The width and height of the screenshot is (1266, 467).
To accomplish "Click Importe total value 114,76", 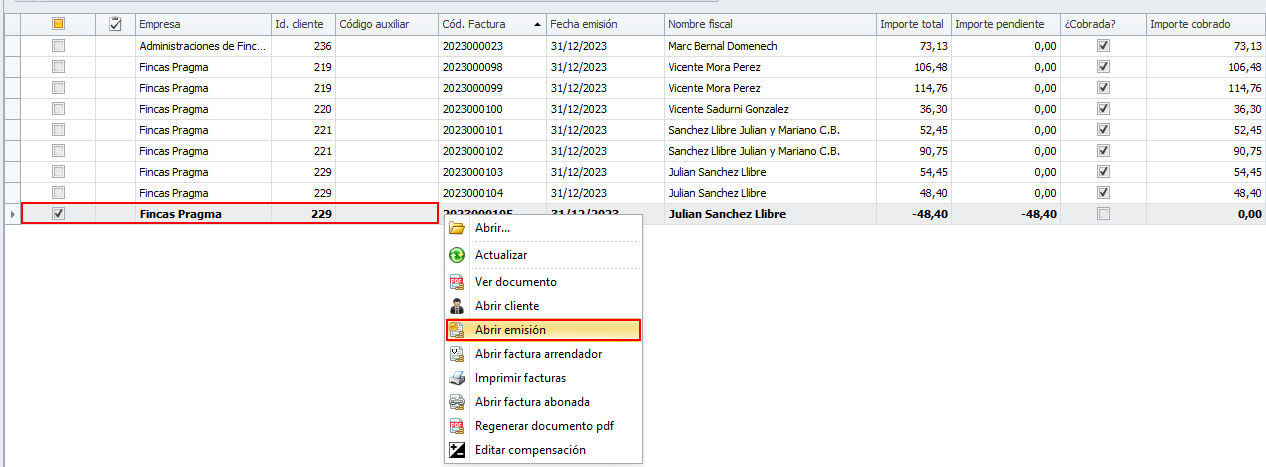I will pos(927,88).
